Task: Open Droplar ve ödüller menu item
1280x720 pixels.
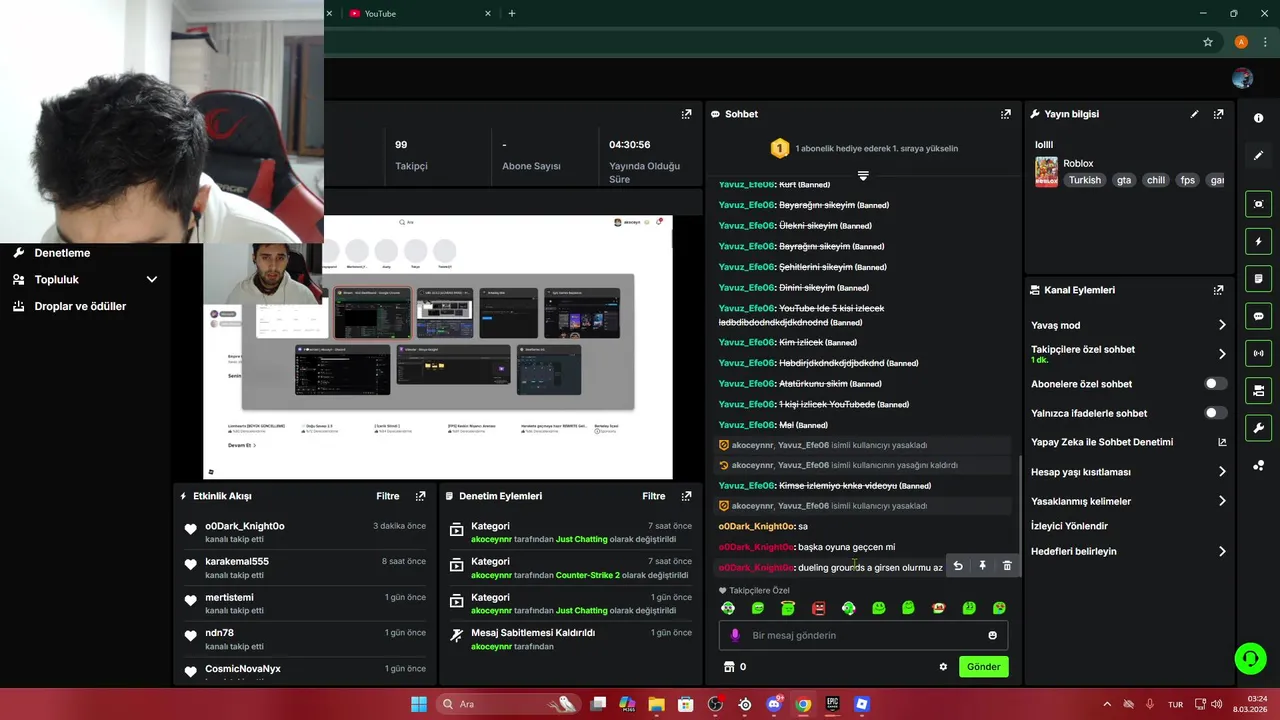Action: pyautogui.click(x=80, y=306)
